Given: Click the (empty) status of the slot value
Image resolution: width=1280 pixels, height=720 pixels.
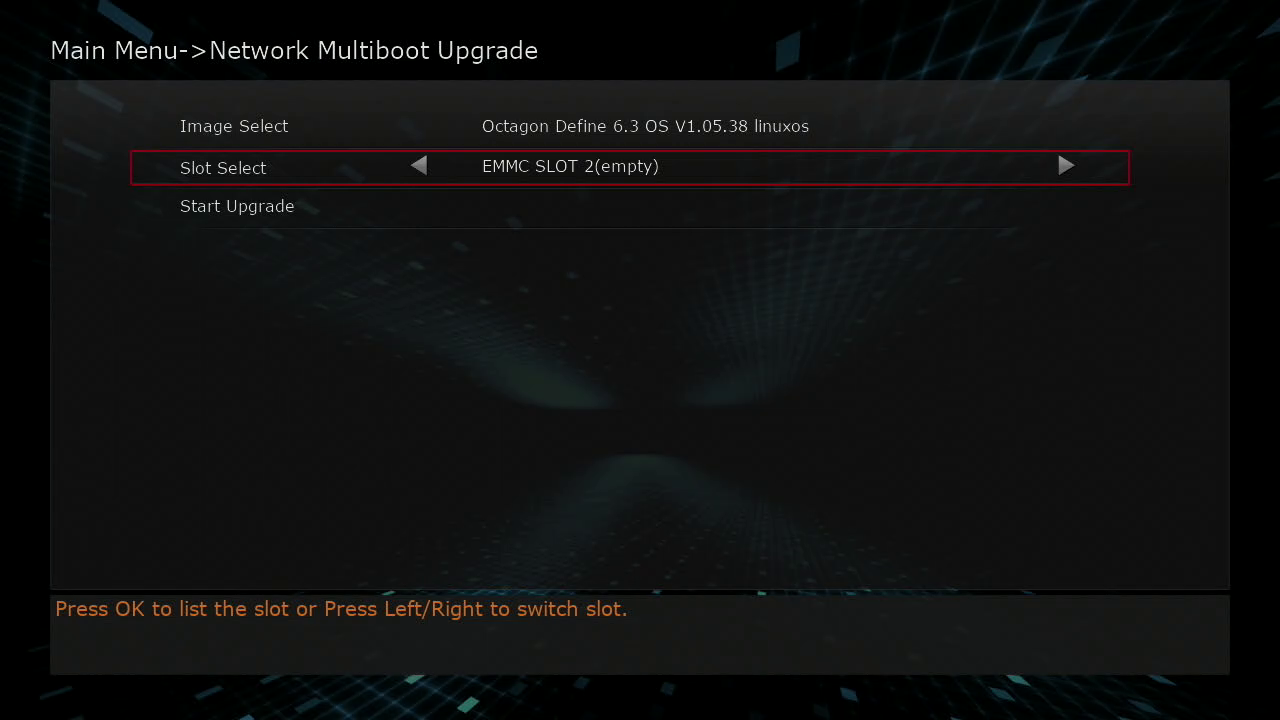Looking at the screenshot, I should [627, 167].
